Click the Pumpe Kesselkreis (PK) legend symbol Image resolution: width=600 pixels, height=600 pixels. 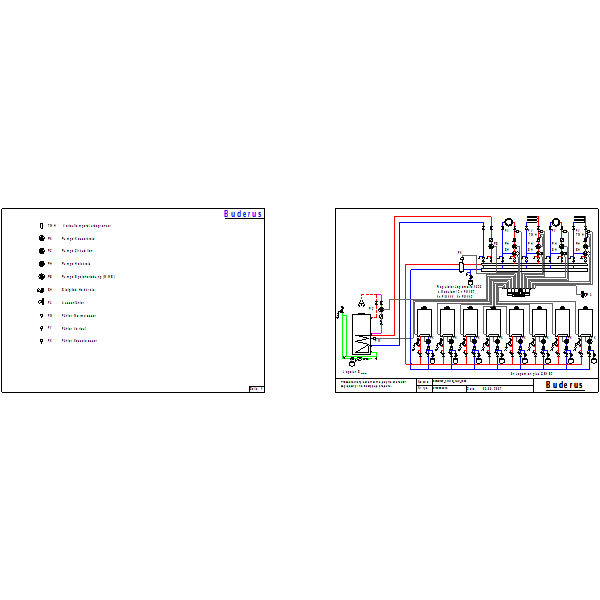(x=42, y=238)
